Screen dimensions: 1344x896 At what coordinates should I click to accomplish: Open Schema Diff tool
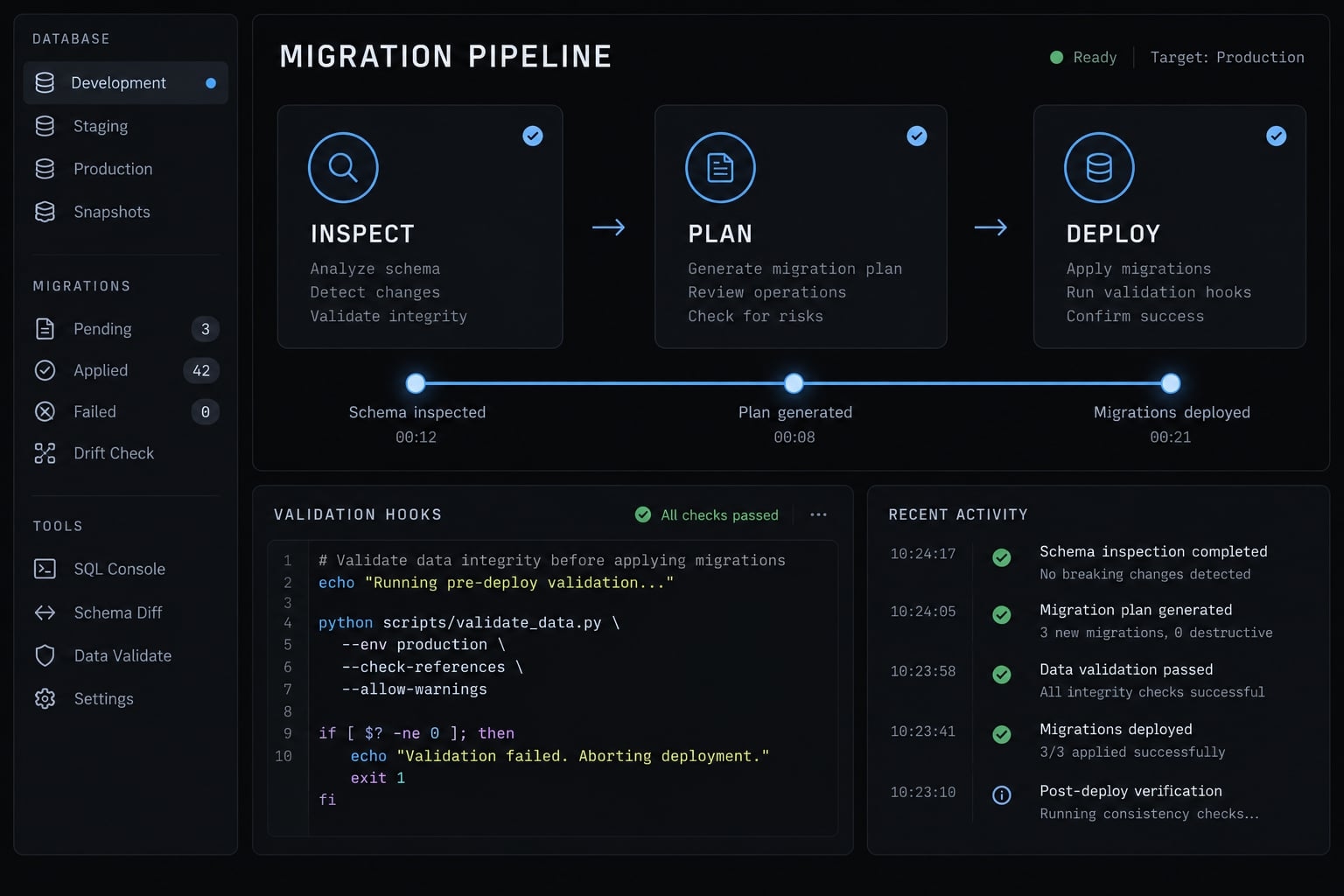coord(126,612)
